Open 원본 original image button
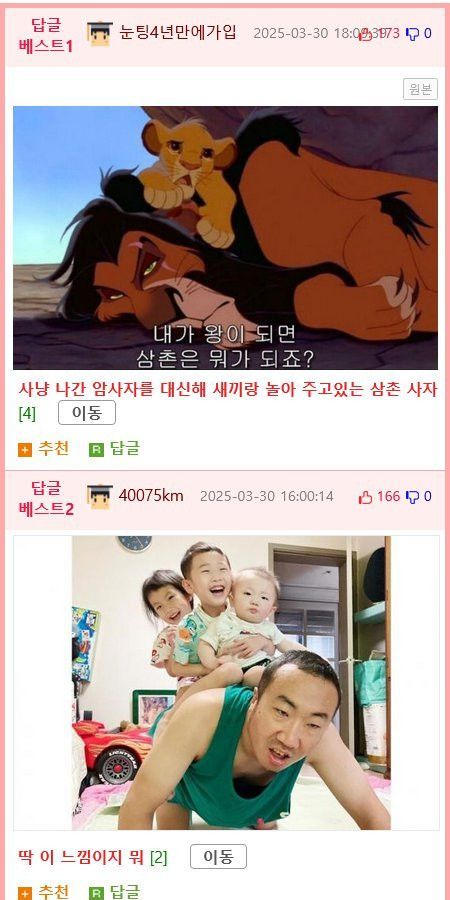Screen dimensions: 450x900 [x=420, y=89]
